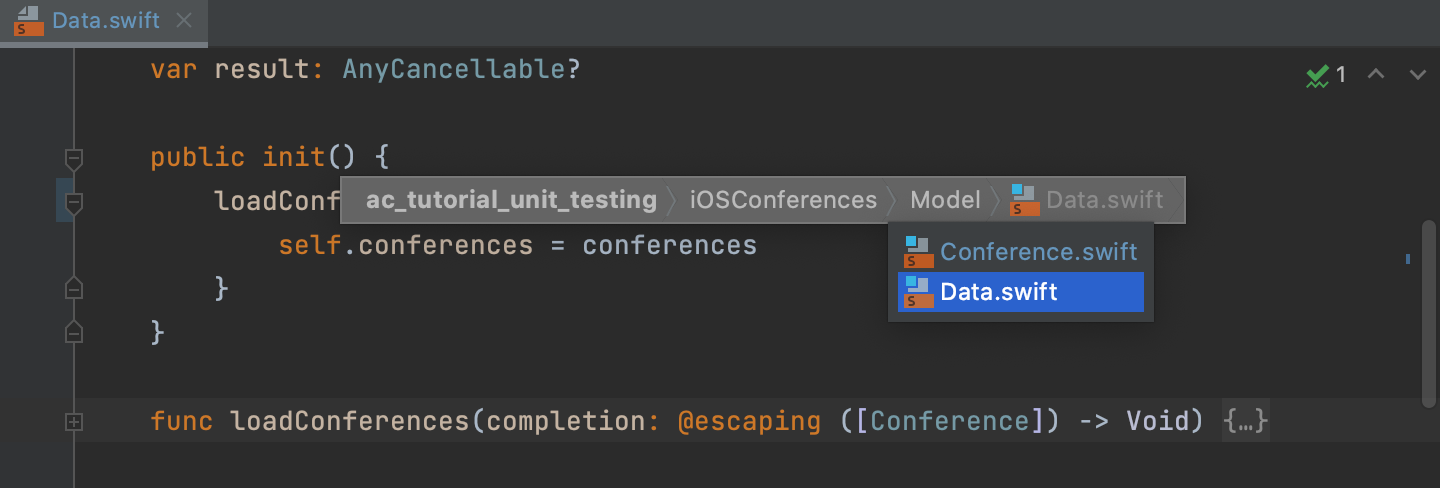The width and height of the screenshot is (1440, 488).
Task: Close the Data.swift editor tab
Action: click(184, 21)
